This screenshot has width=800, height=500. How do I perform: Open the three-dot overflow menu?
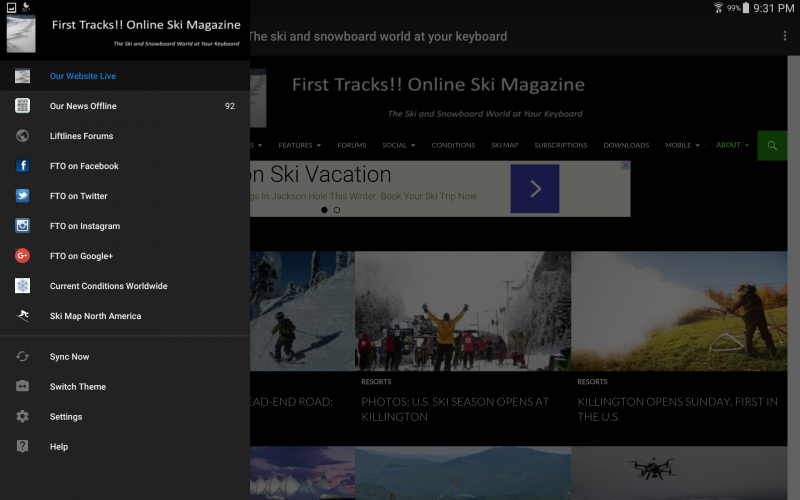pos(785,36)
